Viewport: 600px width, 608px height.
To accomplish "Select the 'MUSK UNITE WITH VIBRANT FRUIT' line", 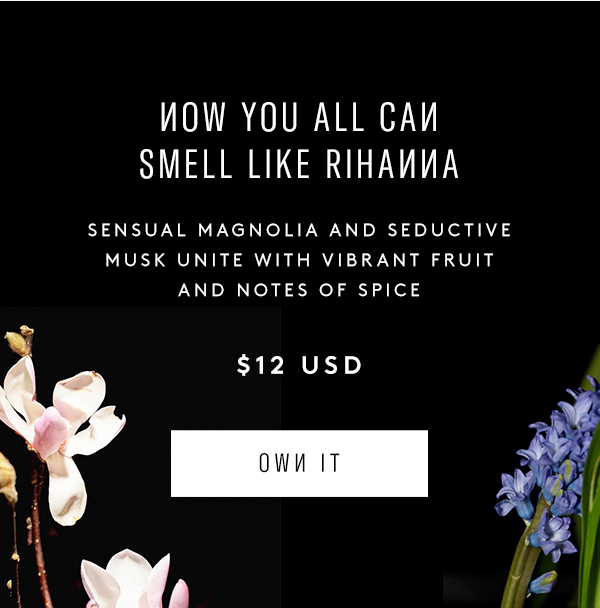I will [299, 260].
